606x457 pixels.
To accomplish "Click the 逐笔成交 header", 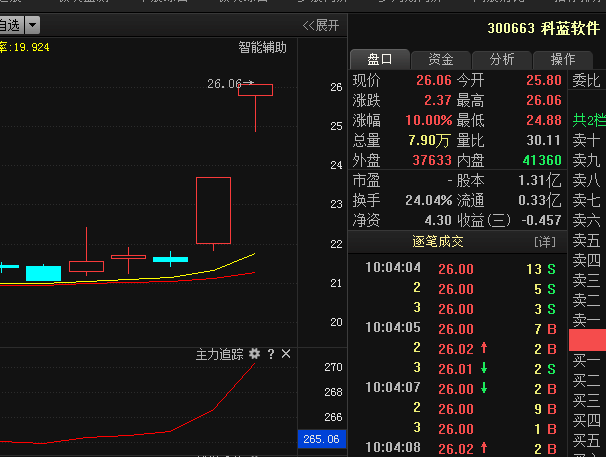I will pyautogui.click(x=437, y=242).
